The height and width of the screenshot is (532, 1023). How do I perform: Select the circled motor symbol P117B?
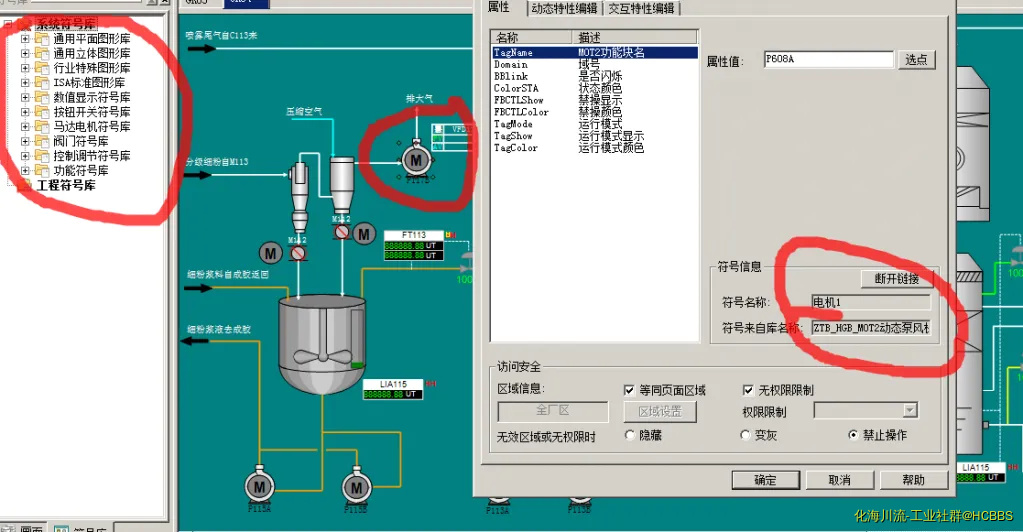coord(417,158)
